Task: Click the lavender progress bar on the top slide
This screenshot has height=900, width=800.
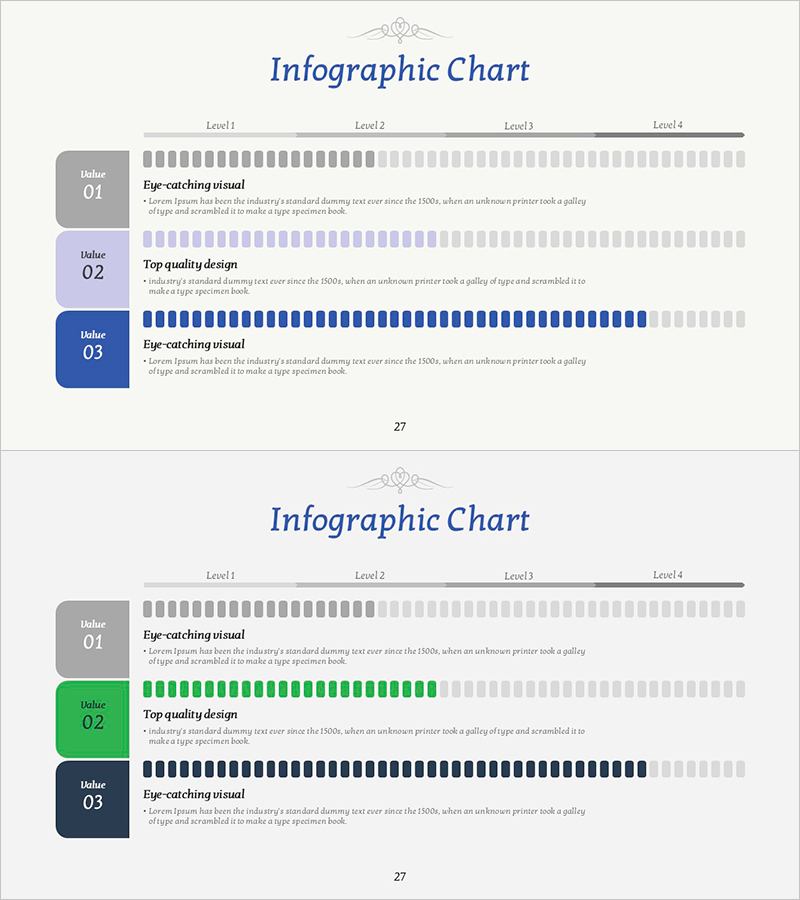Action: coord(289,239)
